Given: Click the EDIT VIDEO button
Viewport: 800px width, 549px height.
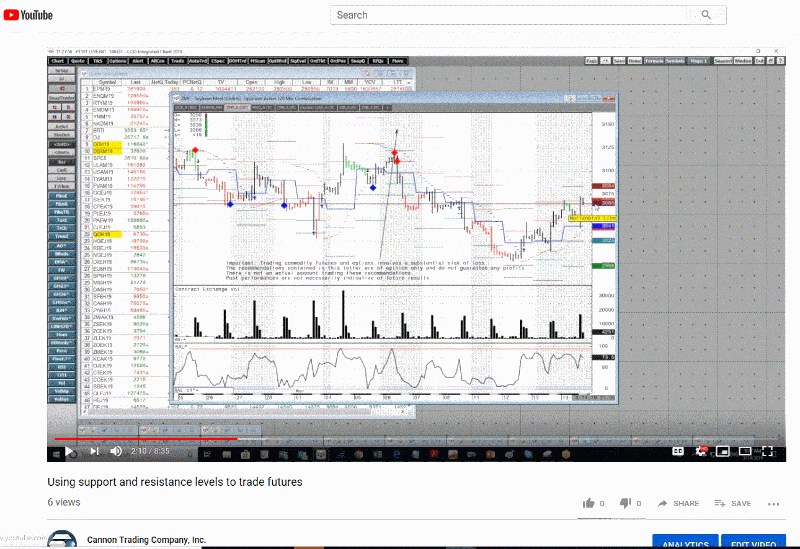Looking at the screenshot, I should (x=752, y=543).
